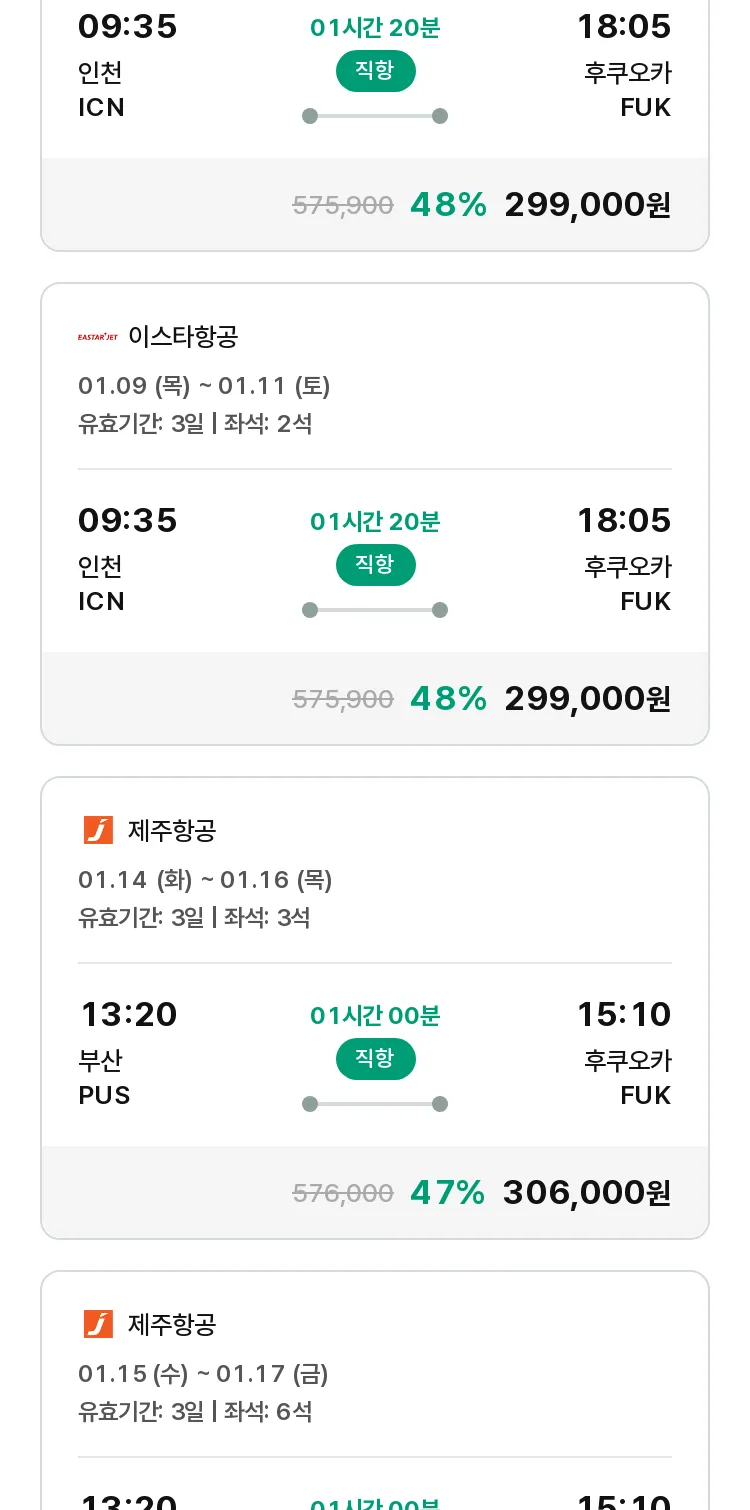
Task: Tap the 01.15 (수) ~ 01.17 (금) date range
Action: [x=203, y=1374]
